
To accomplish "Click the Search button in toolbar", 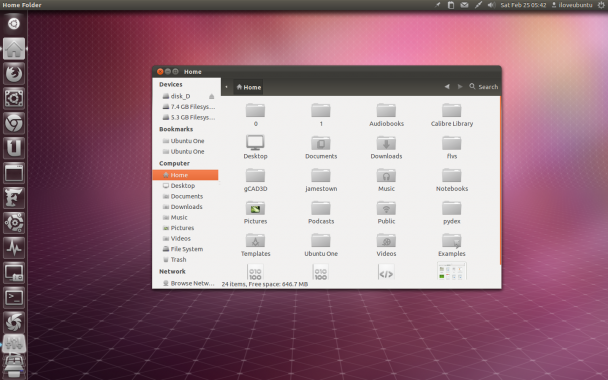I will [484, 86].
